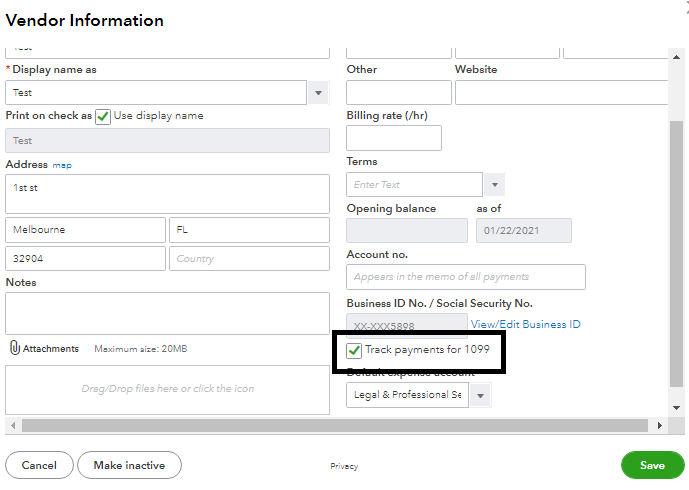Uncheck Track payments for 1099
This screenshot has height=490, width=689.
(x=354, y=351)
